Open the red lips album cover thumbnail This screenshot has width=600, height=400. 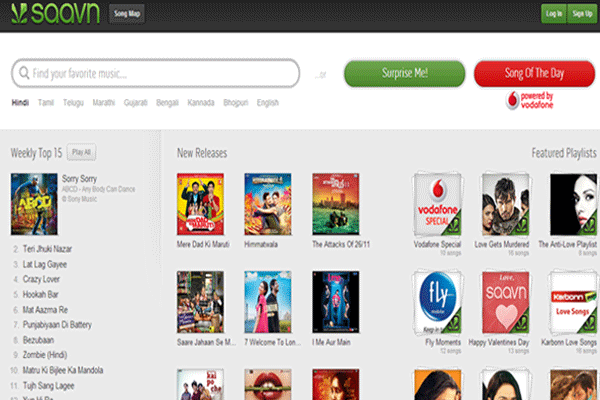click(x=268, y=384)
